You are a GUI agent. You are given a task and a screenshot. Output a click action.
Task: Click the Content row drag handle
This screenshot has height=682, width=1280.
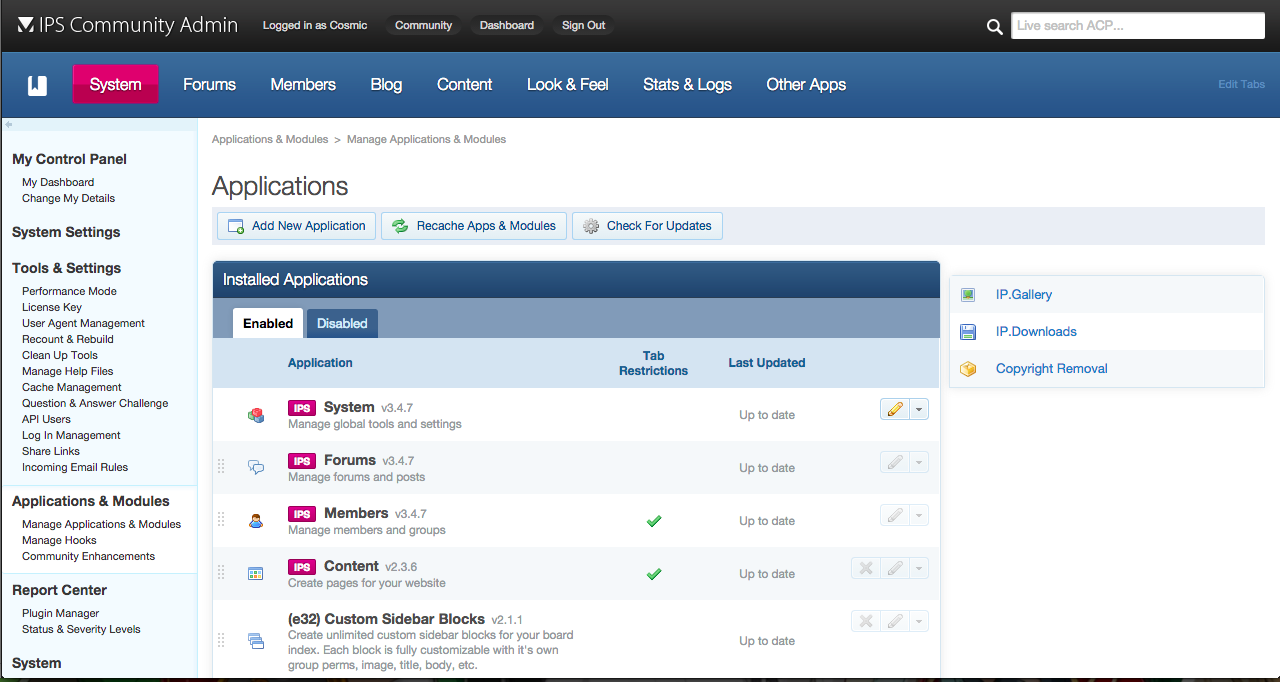(x=222, y=573)
